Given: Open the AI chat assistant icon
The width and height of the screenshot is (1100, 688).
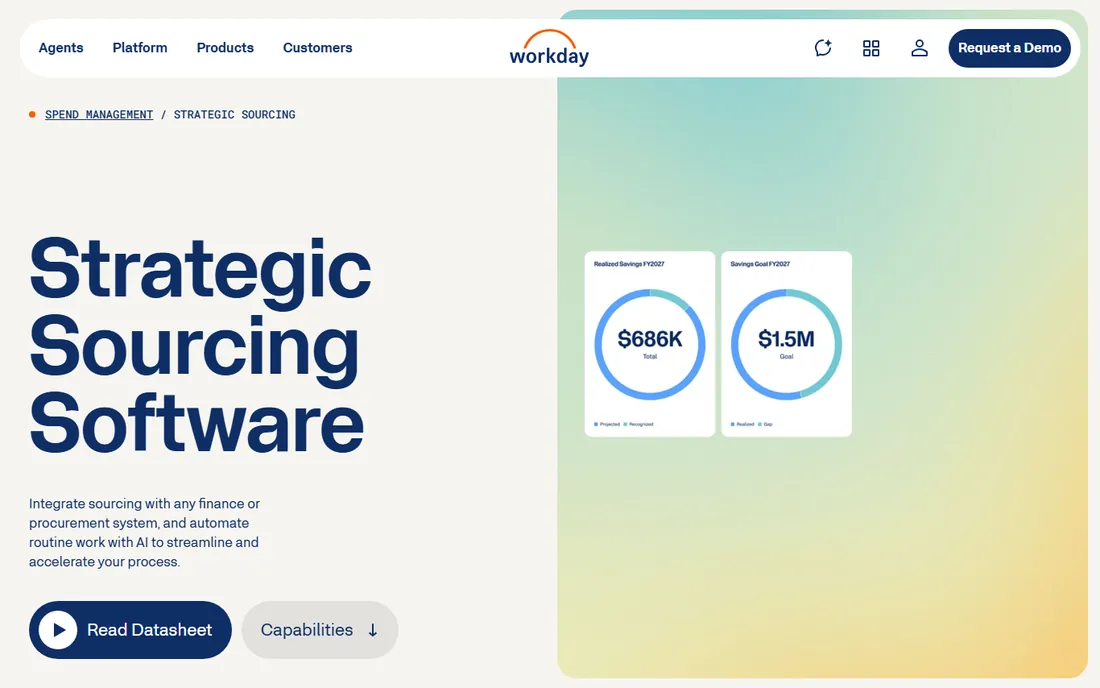Looking at the screenshot, I should point(823,48).
